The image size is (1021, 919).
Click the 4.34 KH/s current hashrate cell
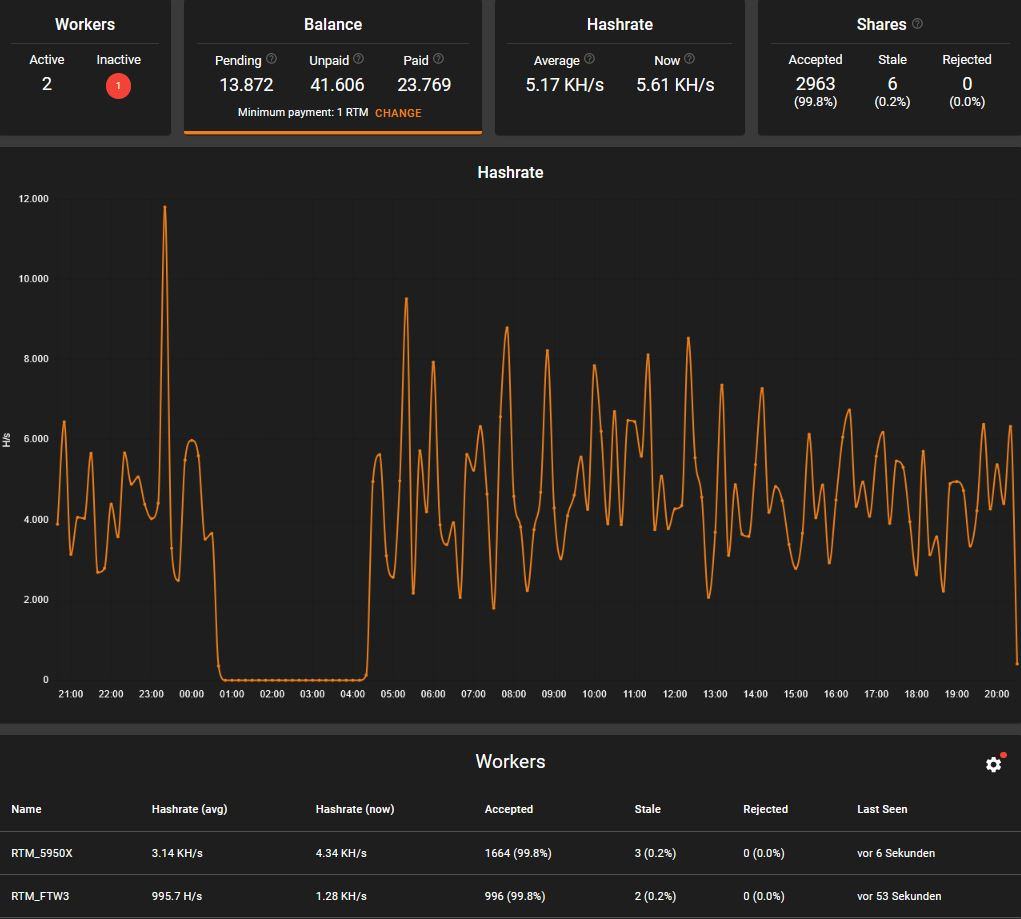[x=341, y=853]
